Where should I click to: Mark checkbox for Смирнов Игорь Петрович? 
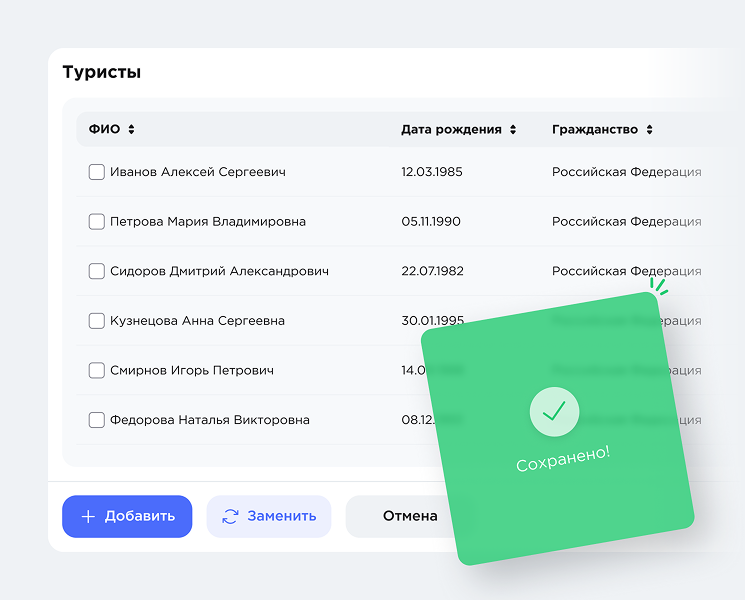point(97,370)
